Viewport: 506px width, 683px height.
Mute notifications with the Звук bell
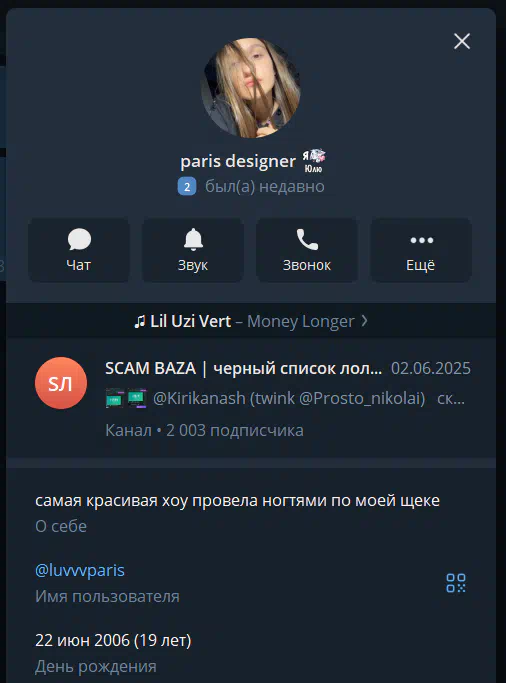point(193,250)
